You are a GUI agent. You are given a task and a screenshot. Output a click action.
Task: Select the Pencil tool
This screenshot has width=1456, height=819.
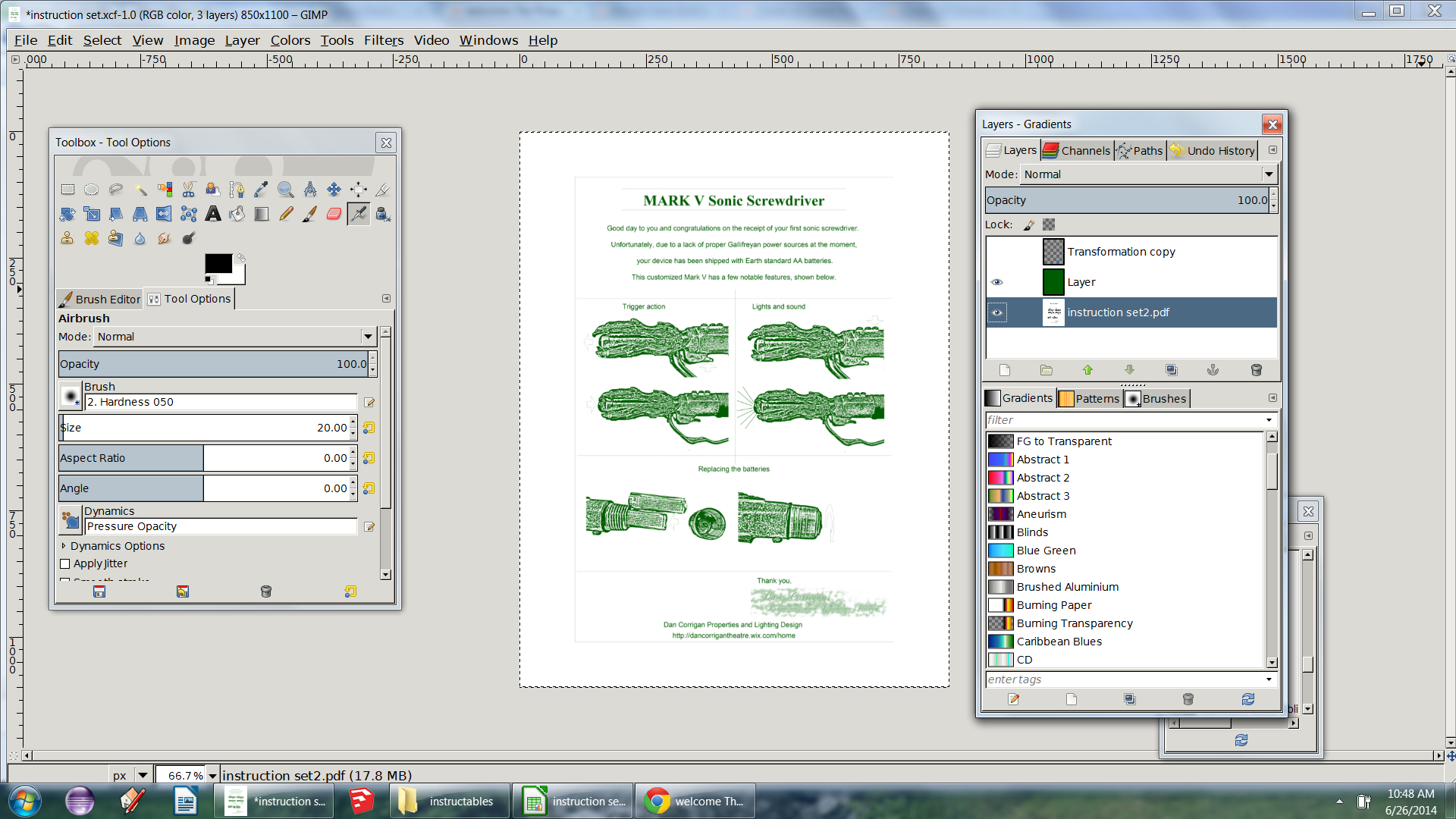point(286,215)
